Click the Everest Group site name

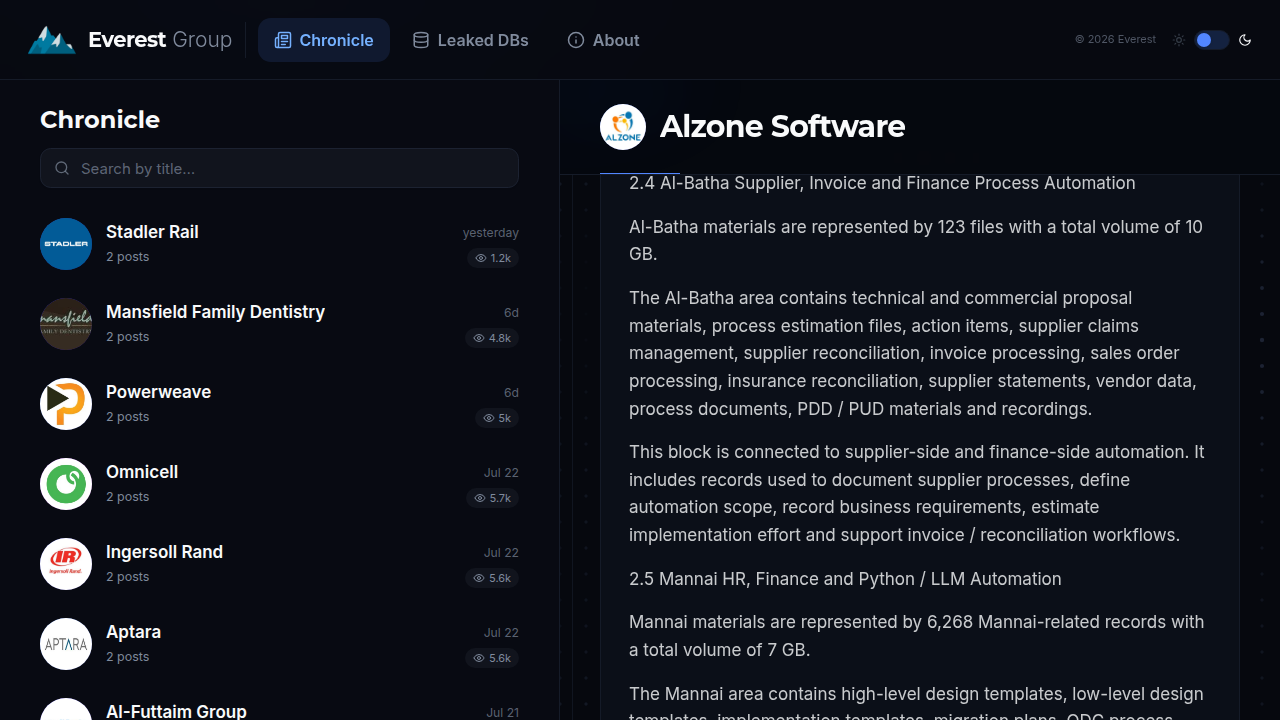click(160, 40)
